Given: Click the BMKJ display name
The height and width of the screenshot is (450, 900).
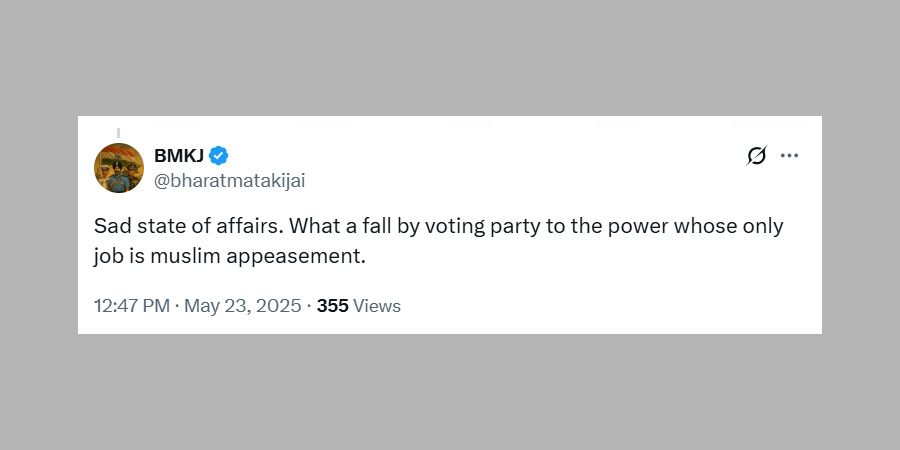Looking at the screenshot, I should click(x=178, y=155).
